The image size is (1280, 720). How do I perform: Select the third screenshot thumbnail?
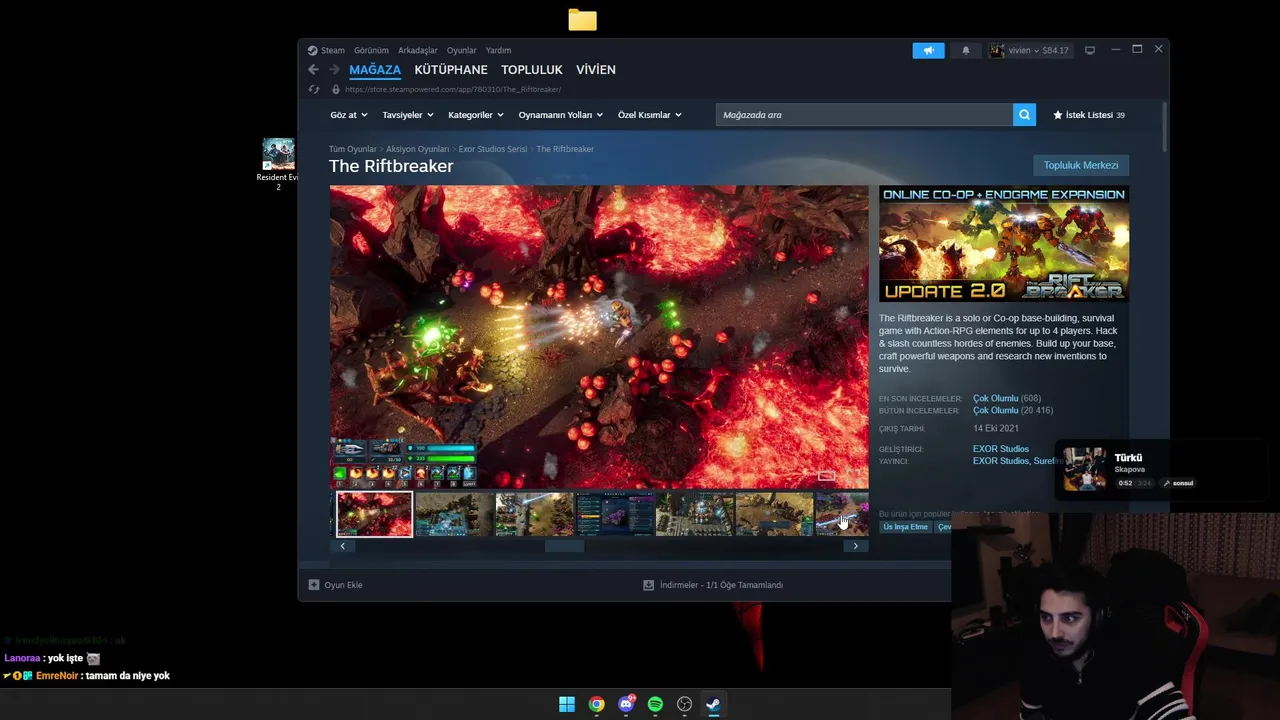[x=534, y=514]
